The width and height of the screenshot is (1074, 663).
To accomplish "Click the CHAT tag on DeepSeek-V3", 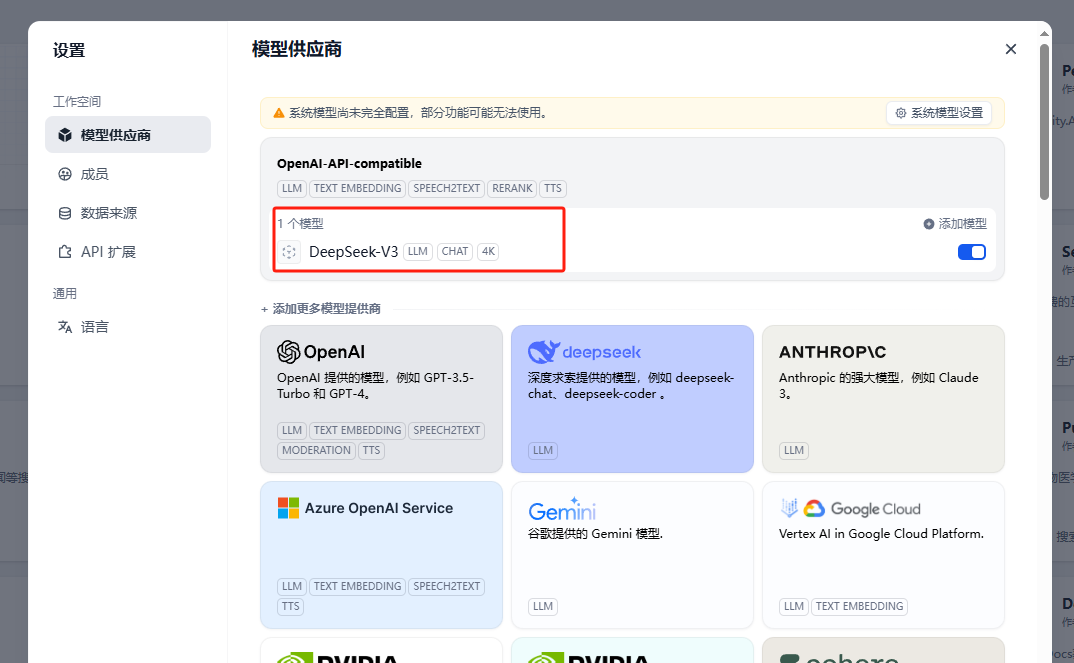I will tap(455, 251).
